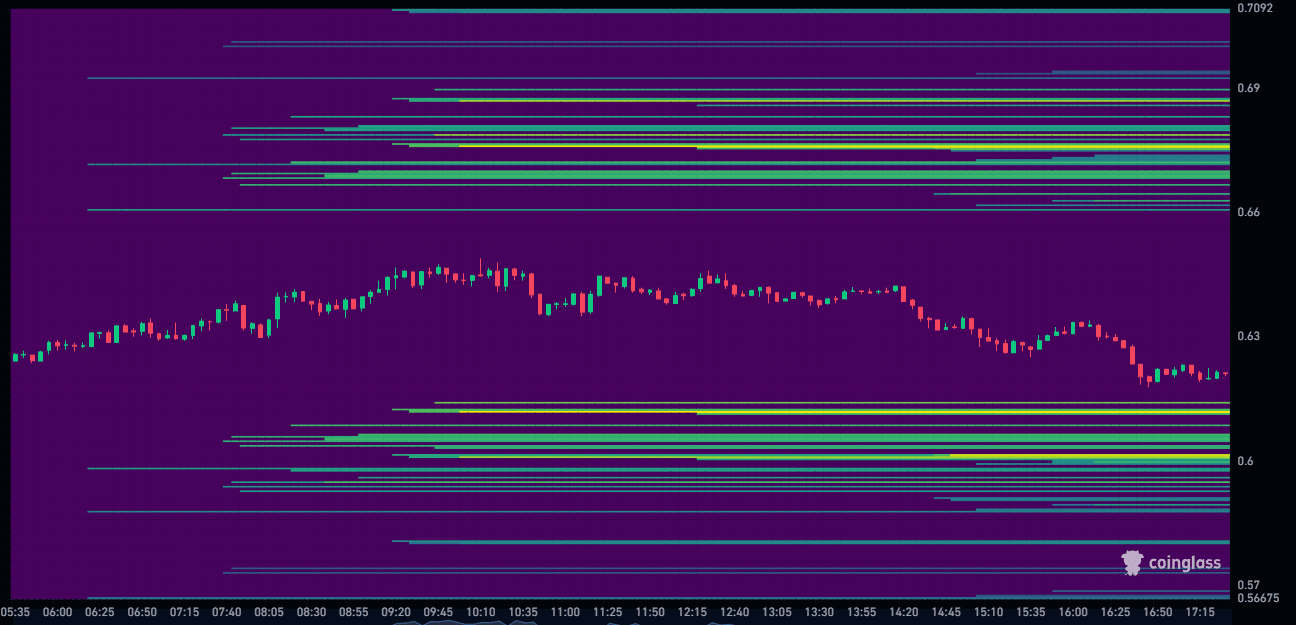Select the 17:15 time axis marker
Image resolution: width=1296 pixels, height=625 pixels.
pyautogui.click(x=1200, y=612)
